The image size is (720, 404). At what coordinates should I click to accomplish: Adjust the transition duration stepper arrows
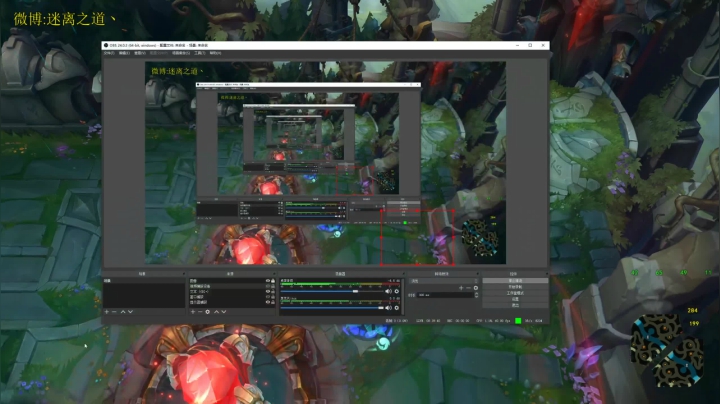click(x=476, y=295)
